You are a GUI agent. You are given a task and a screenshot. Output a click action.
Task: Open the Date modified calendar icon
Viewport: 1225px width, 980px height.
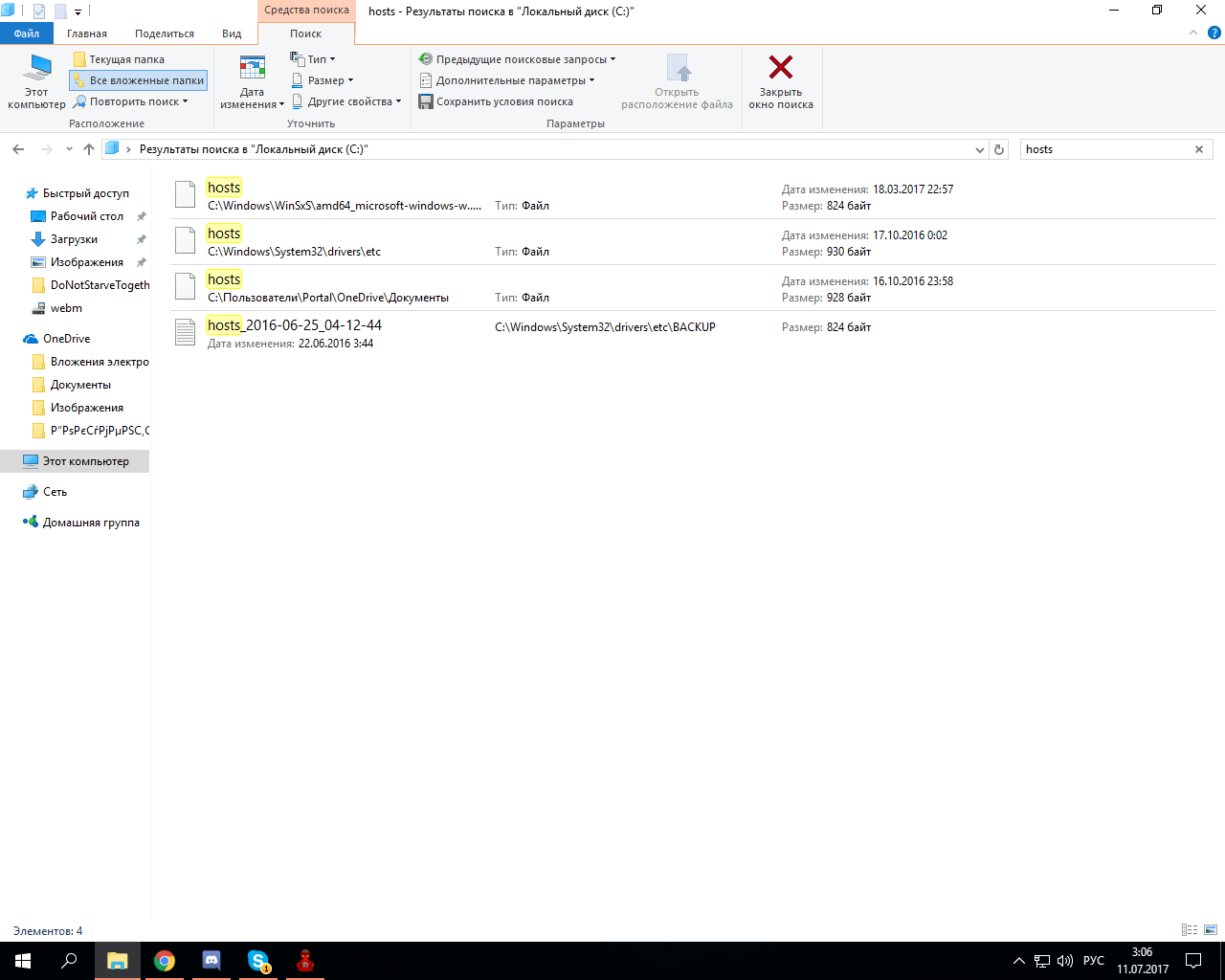(252, 69)
